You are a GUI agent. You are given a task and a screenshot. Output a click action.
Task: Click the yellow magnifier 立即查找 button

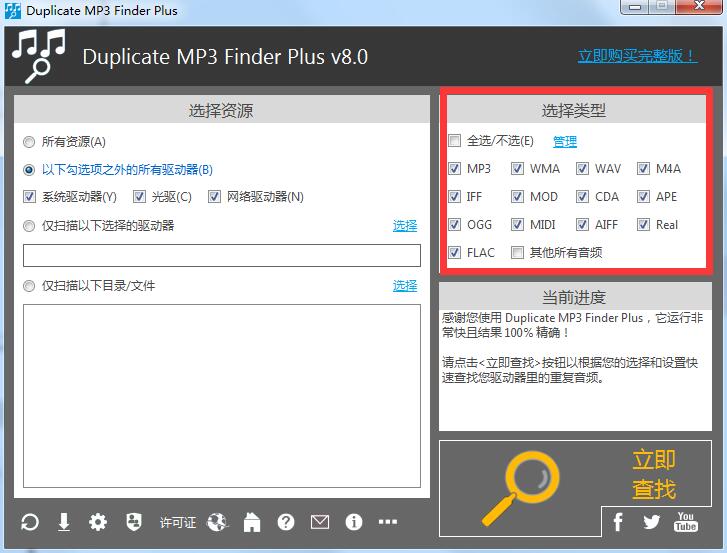575,488
